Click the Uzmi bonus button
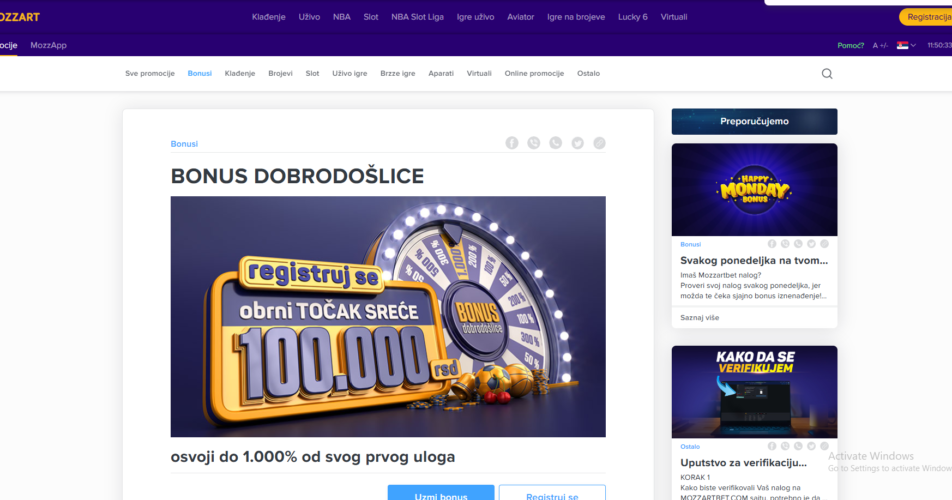Viewport: 952px width, 500px height. (441, 494)
